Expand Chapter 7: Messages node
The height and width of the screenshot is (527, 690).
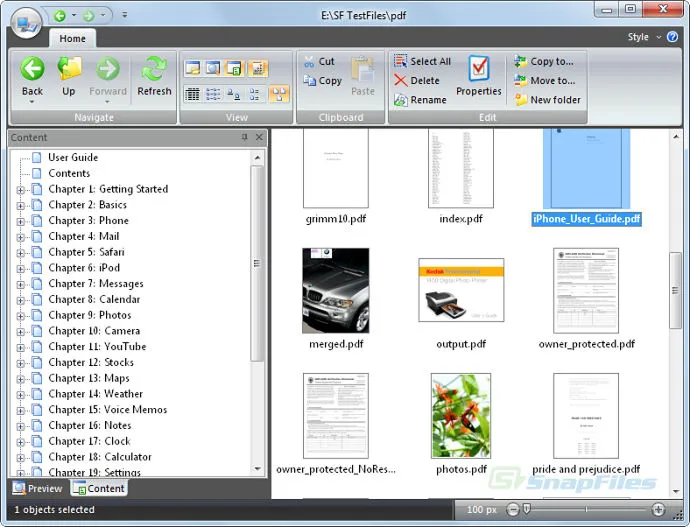[20, 285]
